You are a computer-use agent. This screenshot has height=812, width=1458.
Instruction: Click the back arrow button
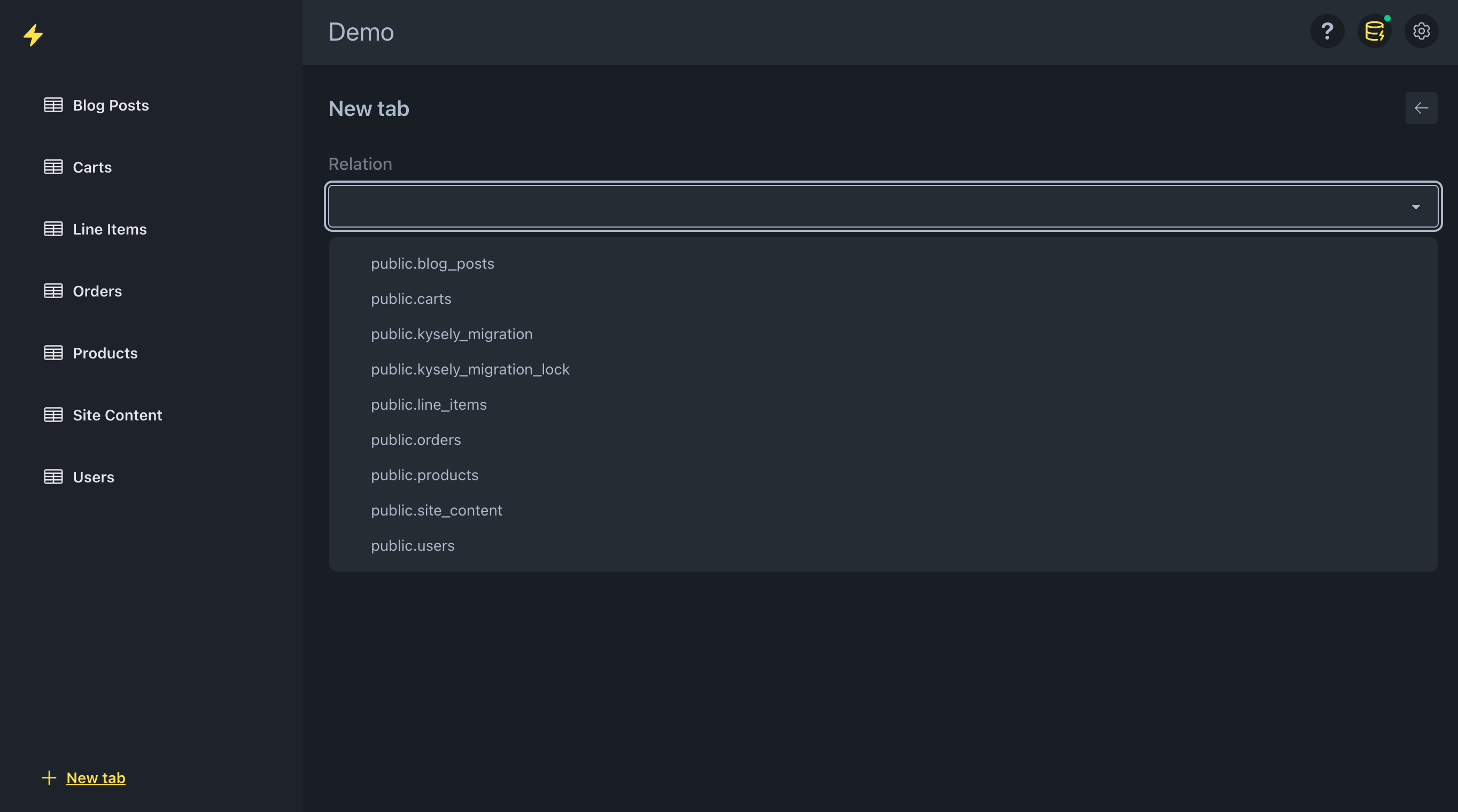[x=1421, y=107]
